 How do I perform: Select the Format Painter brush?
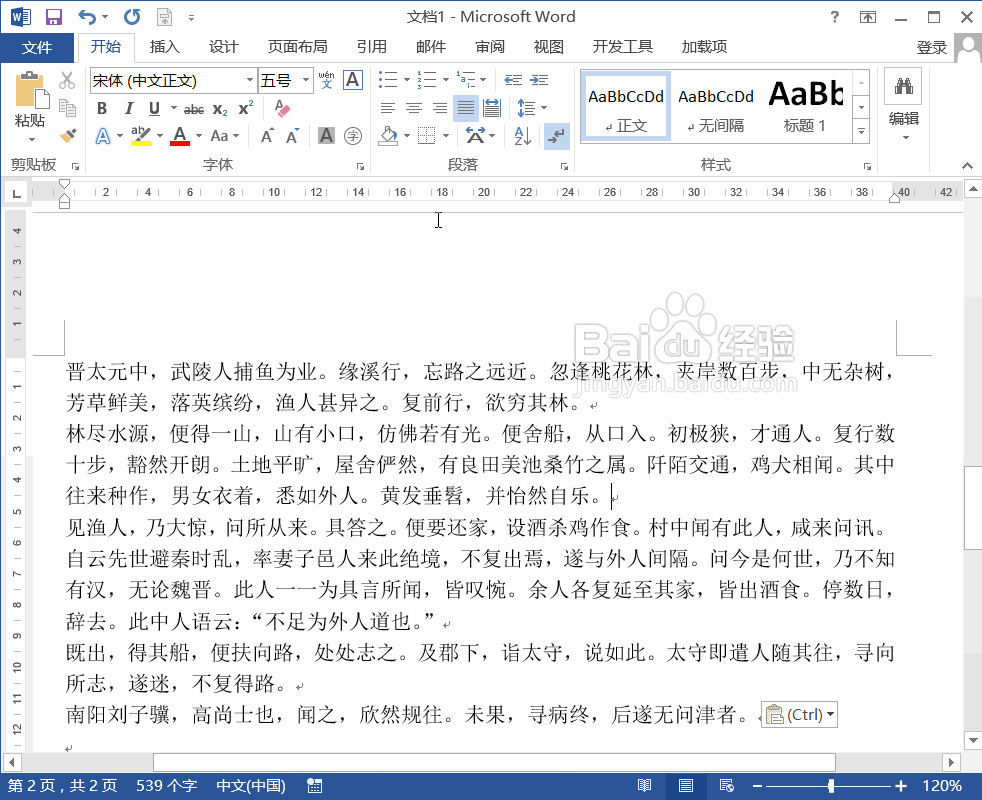(67, 135)
